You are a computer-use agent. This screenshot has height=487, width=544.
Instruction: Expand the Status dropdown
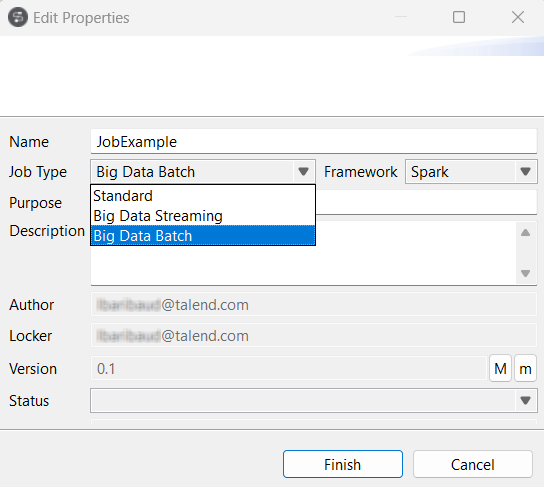point(314,401)
